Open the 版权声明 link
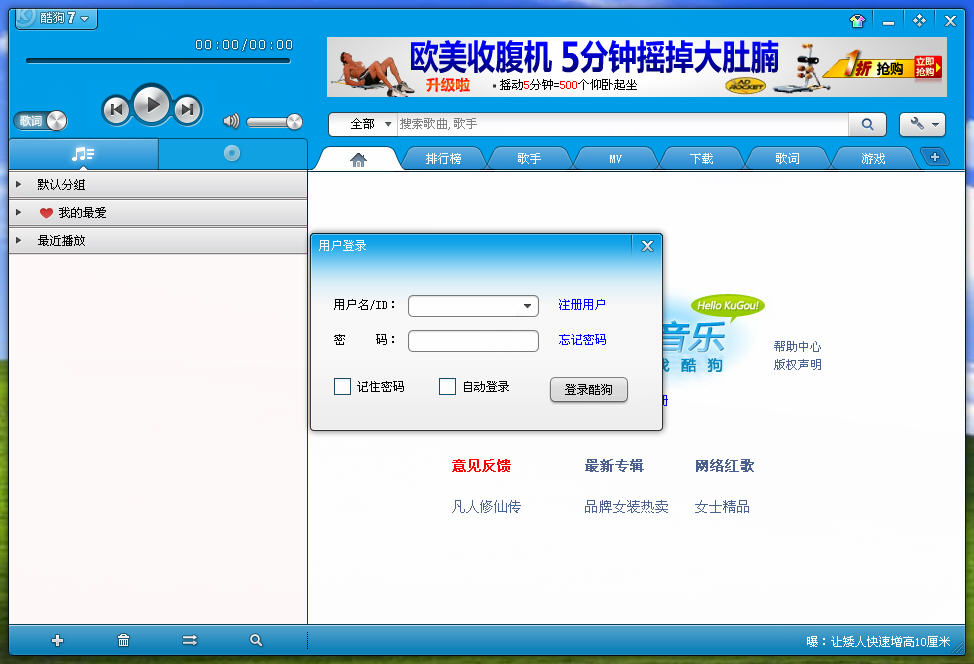 [797, 365]
